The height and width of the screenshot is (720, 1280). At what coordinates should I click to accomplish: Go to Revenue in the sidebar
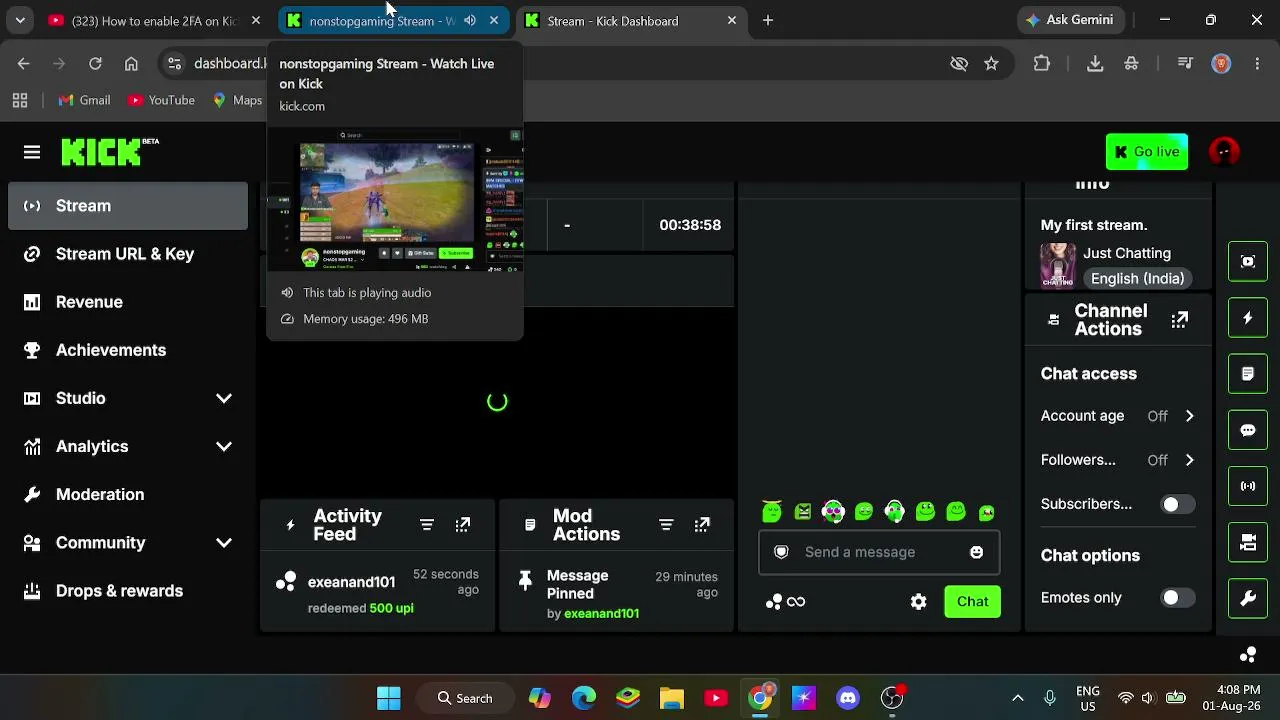[x=128, y=302]
